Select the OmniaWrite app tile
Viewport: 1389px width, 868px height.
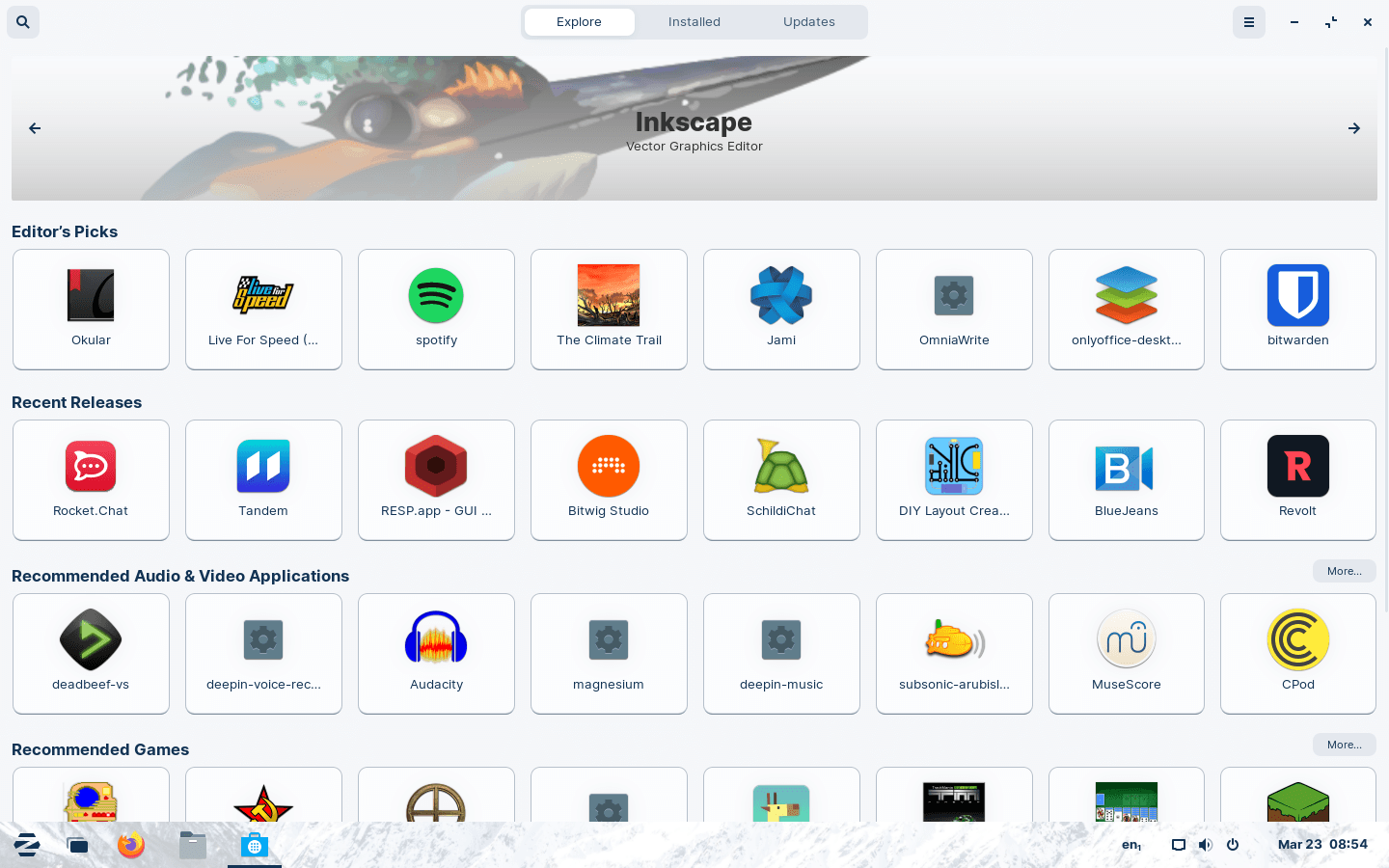pyautogui.click(x=954, y=310)
